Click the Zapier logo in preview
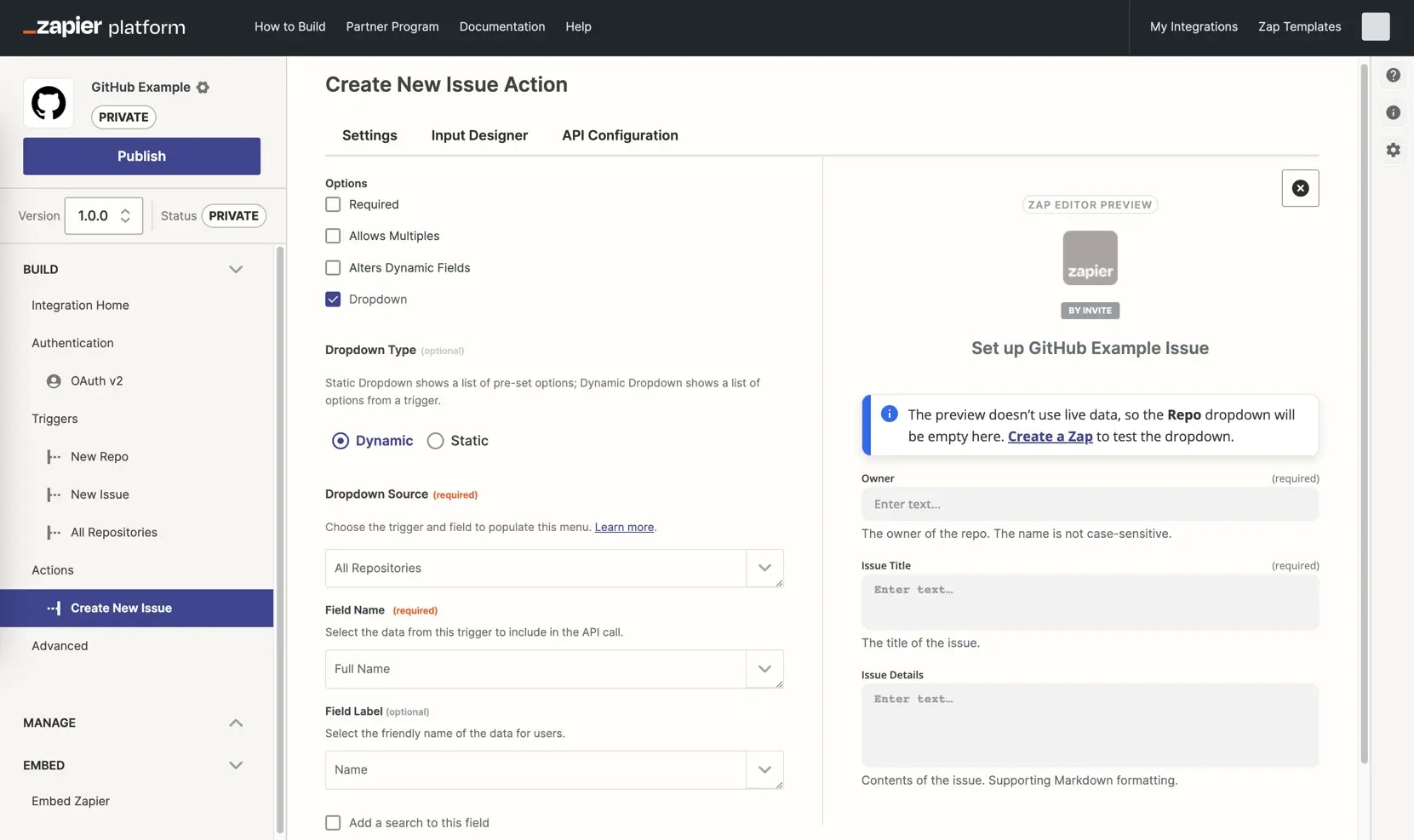 tap(1090, 258)
